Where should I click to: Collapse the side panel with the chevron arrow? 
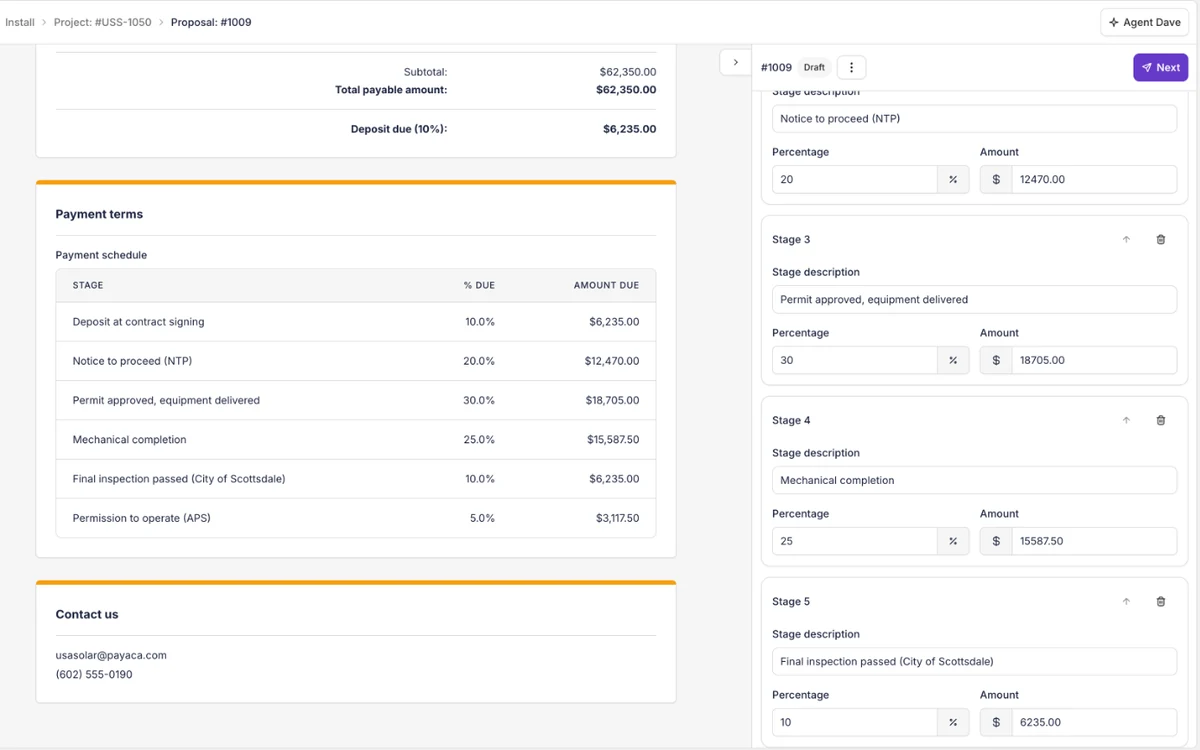(736, 62)
